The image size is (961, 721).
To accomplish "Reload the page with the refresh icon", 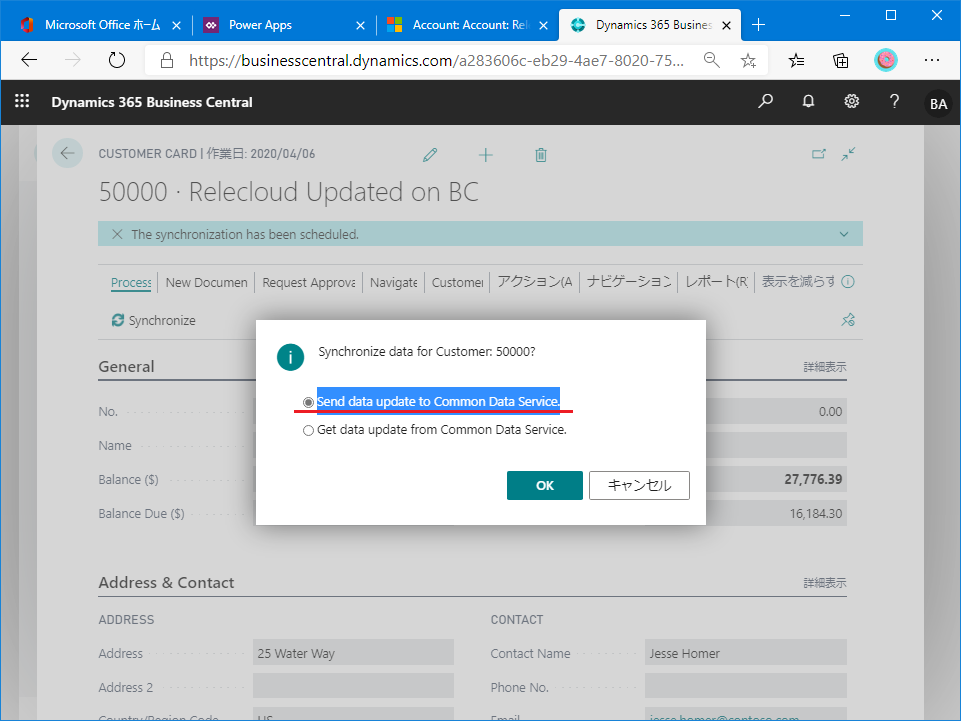I will [116, 60].
